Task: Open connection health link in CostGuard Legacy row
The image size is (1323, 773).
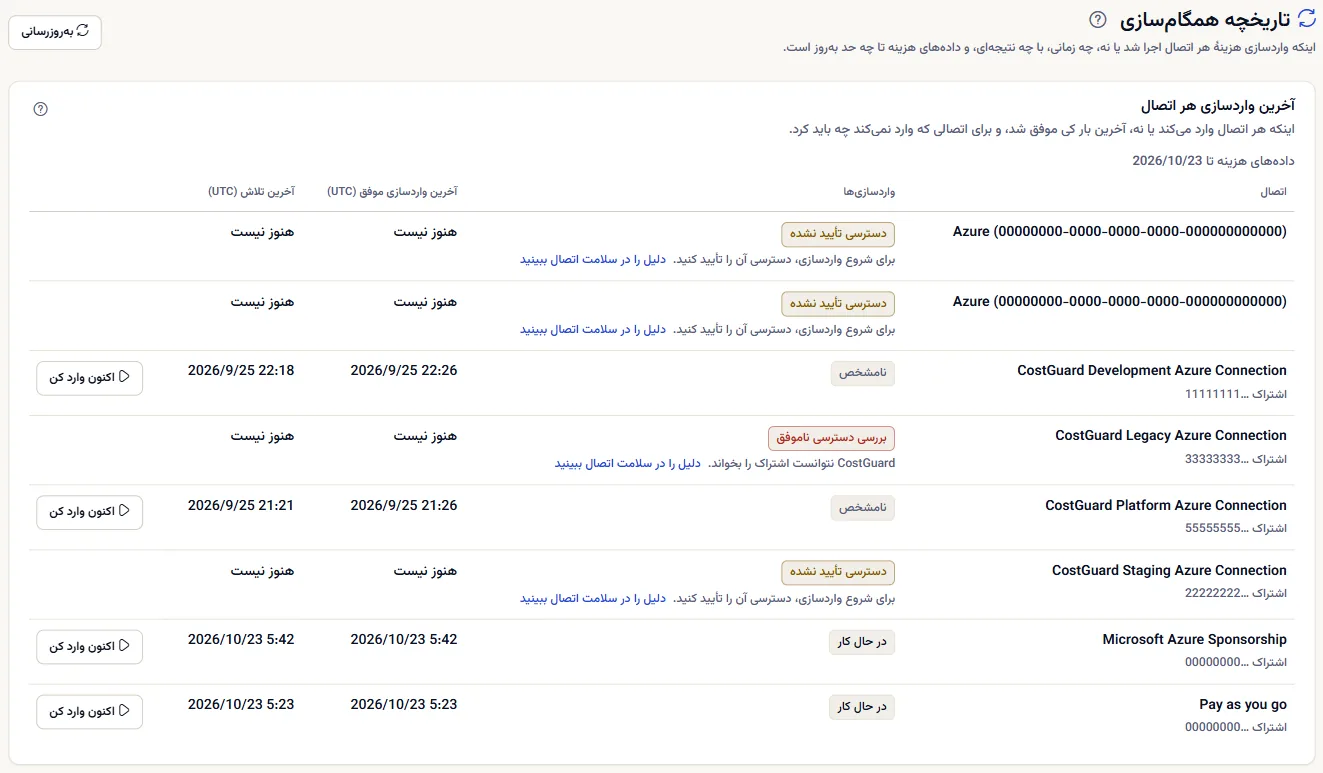Action: (628, 464)
